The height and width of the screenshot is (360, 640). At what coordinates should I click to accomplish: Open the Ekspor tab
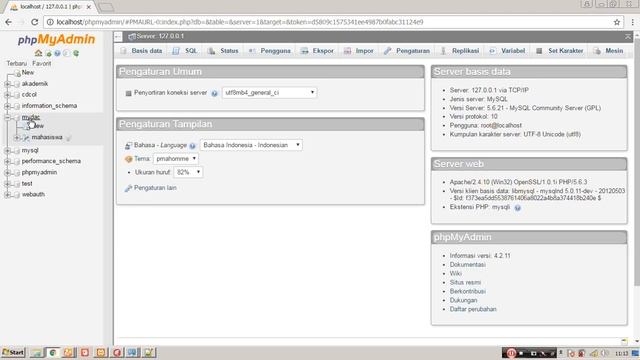(x=317, y=51)
